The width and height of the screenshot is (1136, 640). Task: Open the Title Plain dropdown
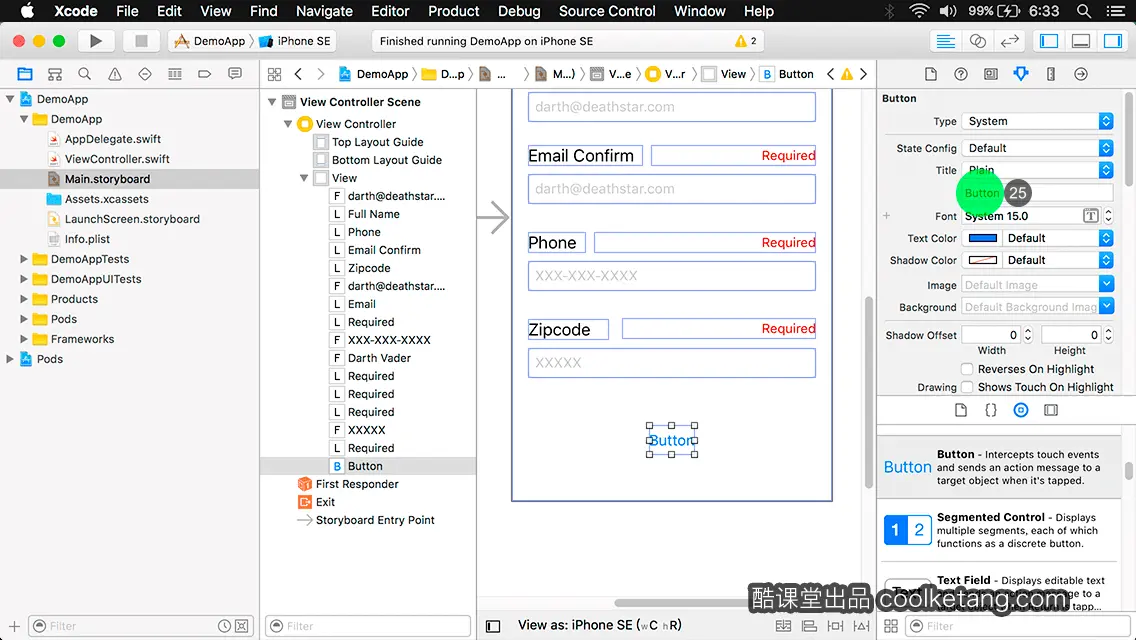pyautogui.click(x=1037, y=170)
